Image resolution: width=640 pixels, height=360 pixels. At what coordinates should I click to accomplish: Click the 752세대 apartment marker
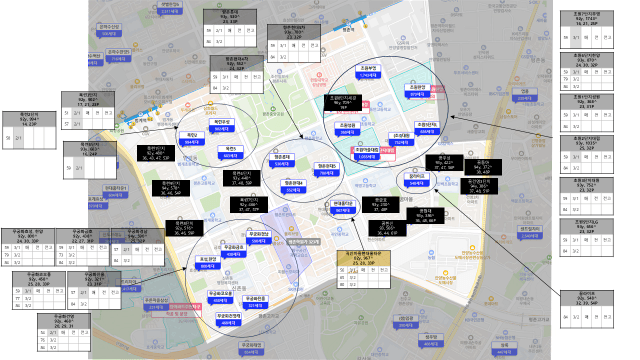[401, 139]
